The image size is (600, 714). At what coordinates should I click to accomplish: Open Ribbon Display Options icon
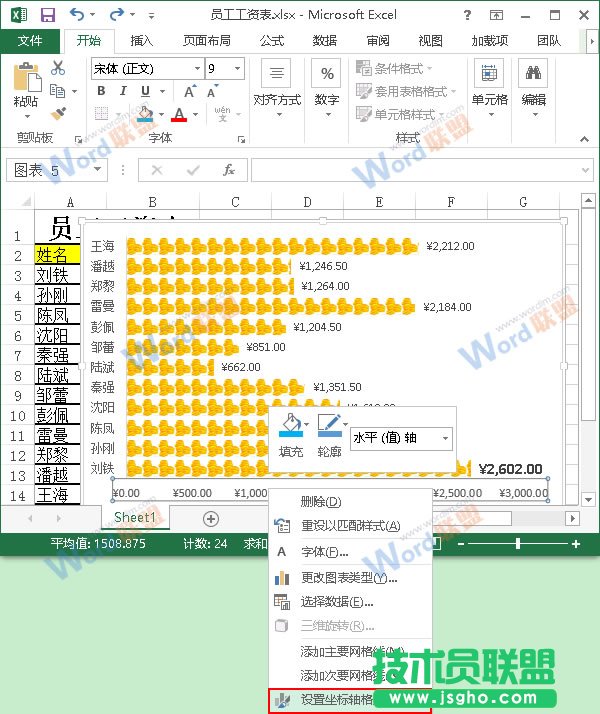coord(496,15)
